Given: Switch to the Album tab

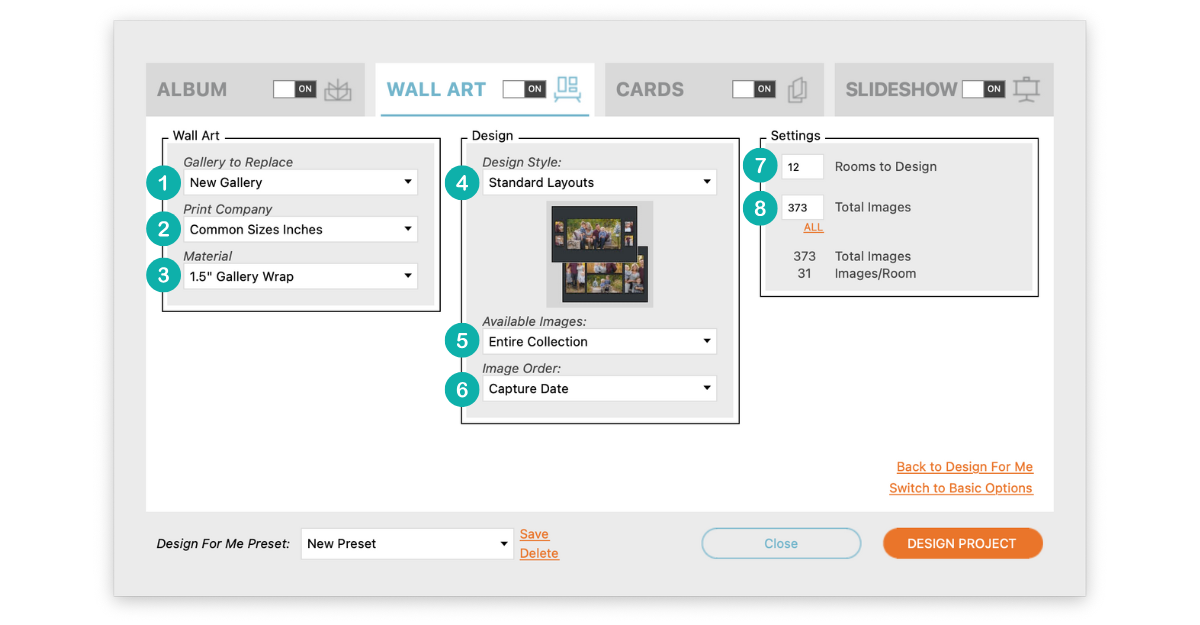Looking at the screenshot, I should coord(255,89).
